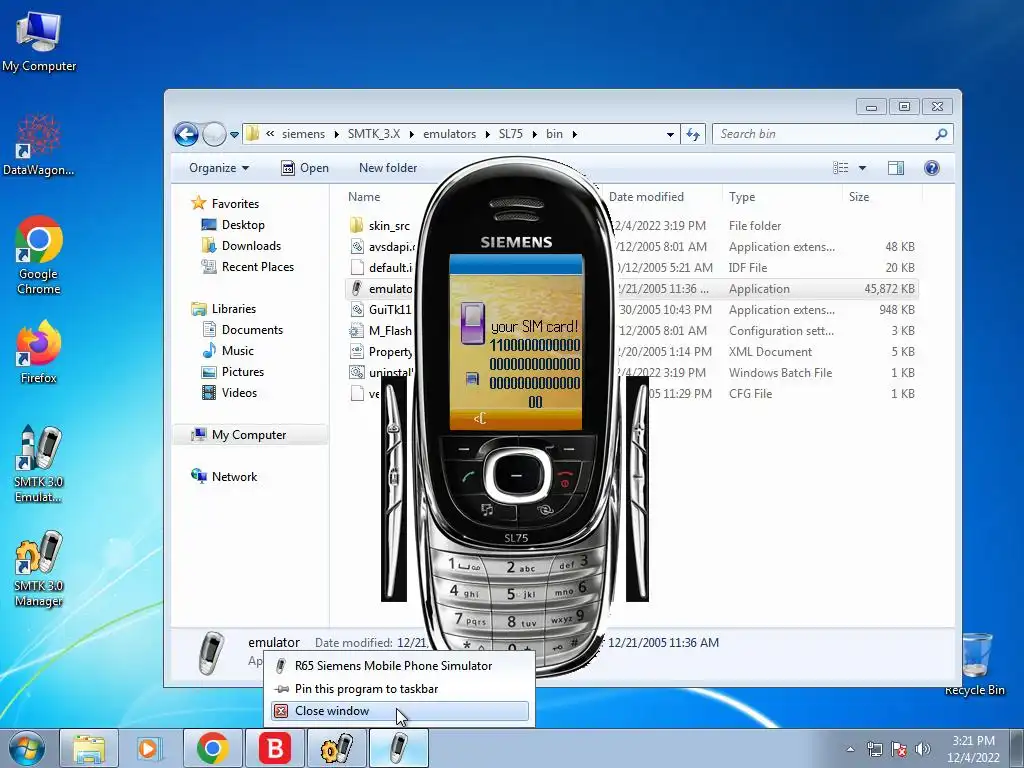The image size is (1024, 768).
Task: Switch to the SMTK Manager taskbar icon
Action: [337, 748]
